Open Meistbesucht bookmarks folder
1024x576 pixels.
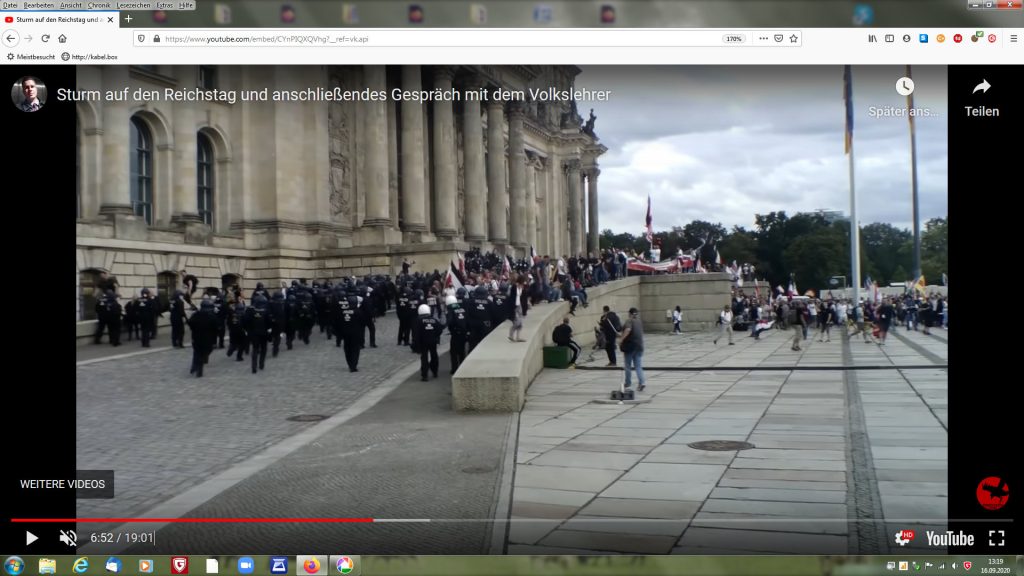[x=30, y=57]
